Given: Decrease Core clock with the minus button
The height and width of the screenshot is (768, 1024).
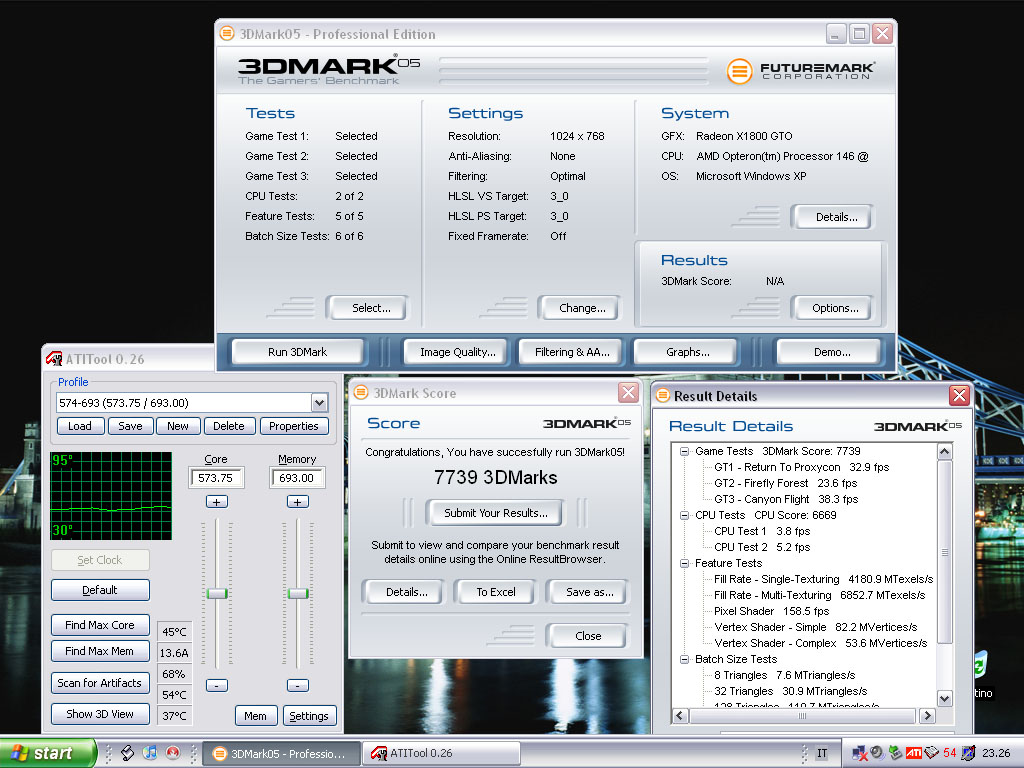Looking at the screenshot, I should pyautogui.click(x=217, y=685).
